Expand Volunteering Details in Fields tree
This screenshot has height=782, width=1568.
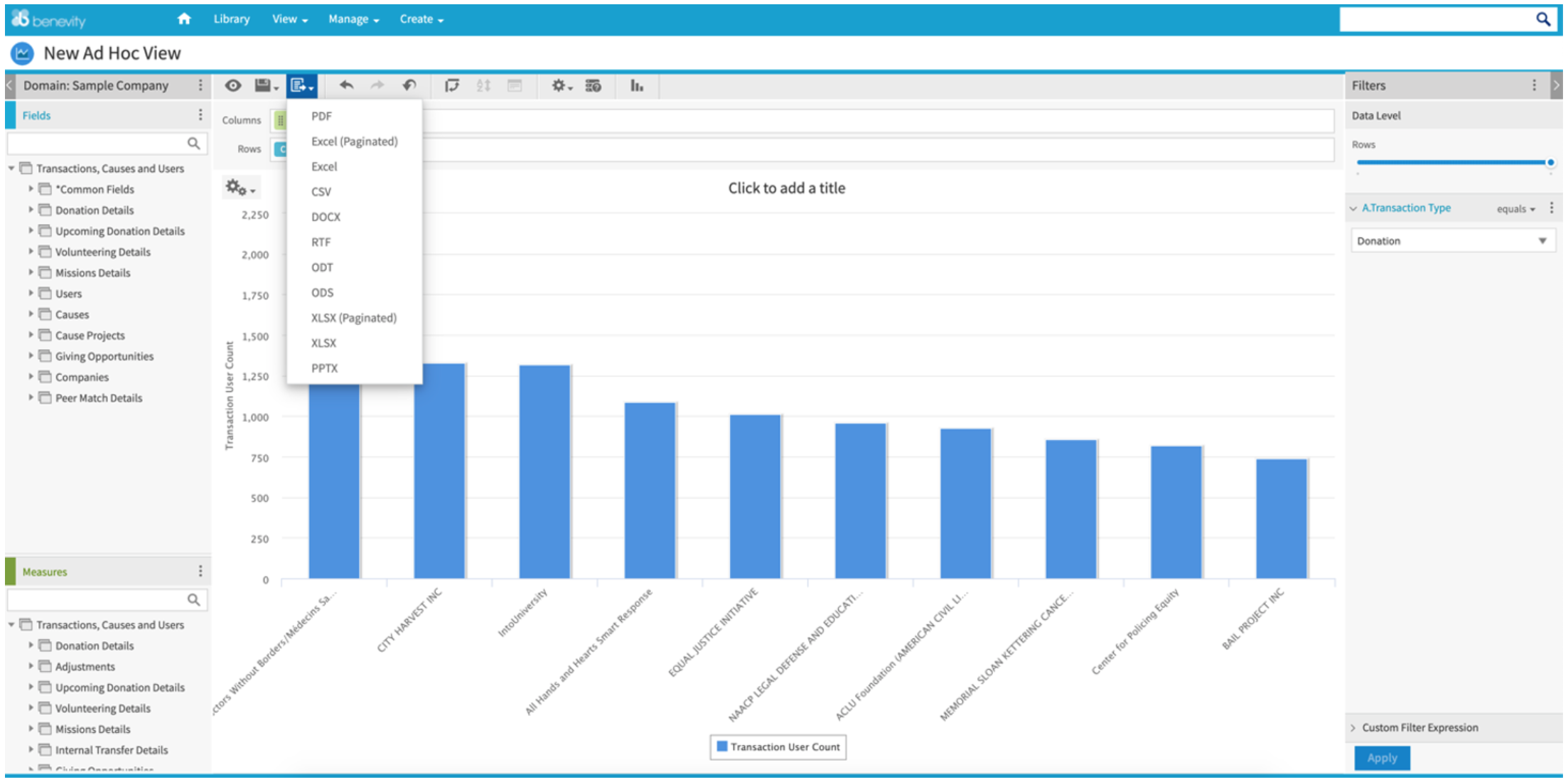pos(31,252)
